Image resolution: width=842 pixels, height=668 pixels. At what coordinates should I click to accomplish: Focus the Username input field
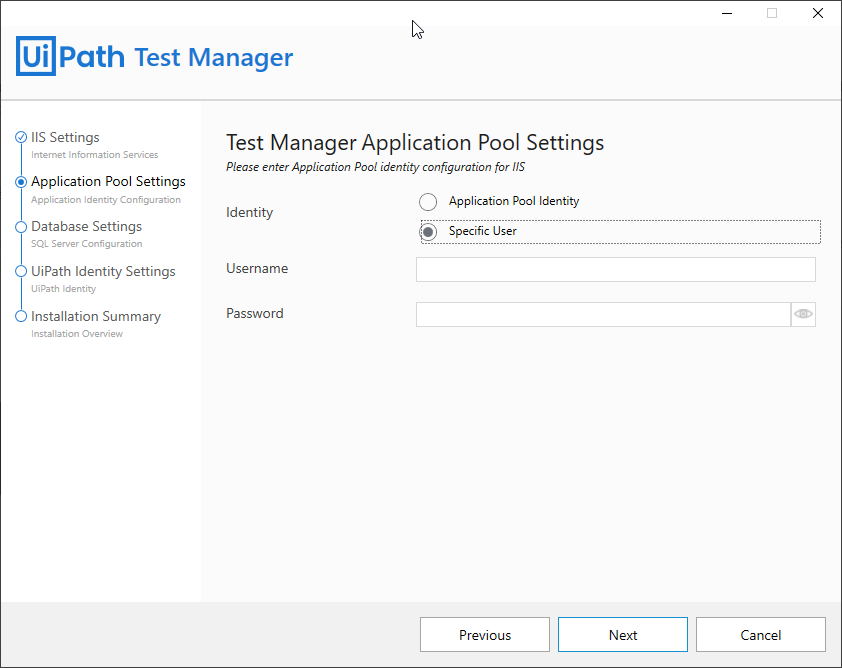615,269
